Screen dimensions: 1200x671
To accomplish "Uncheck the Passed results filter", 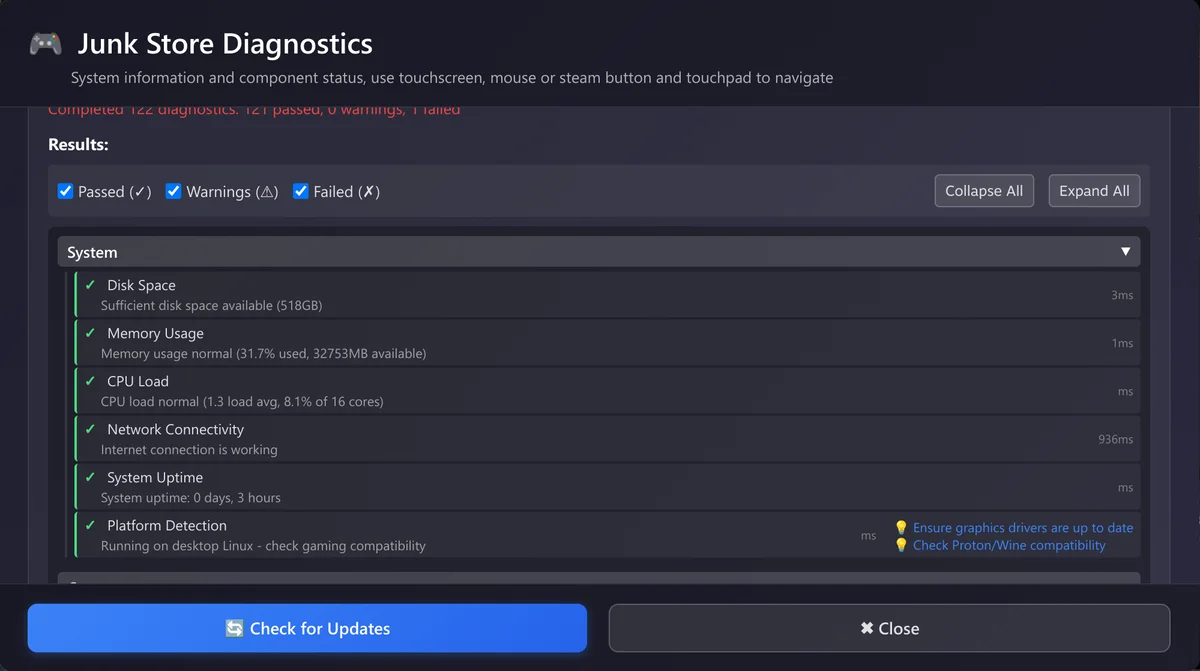I will [65, 190].
